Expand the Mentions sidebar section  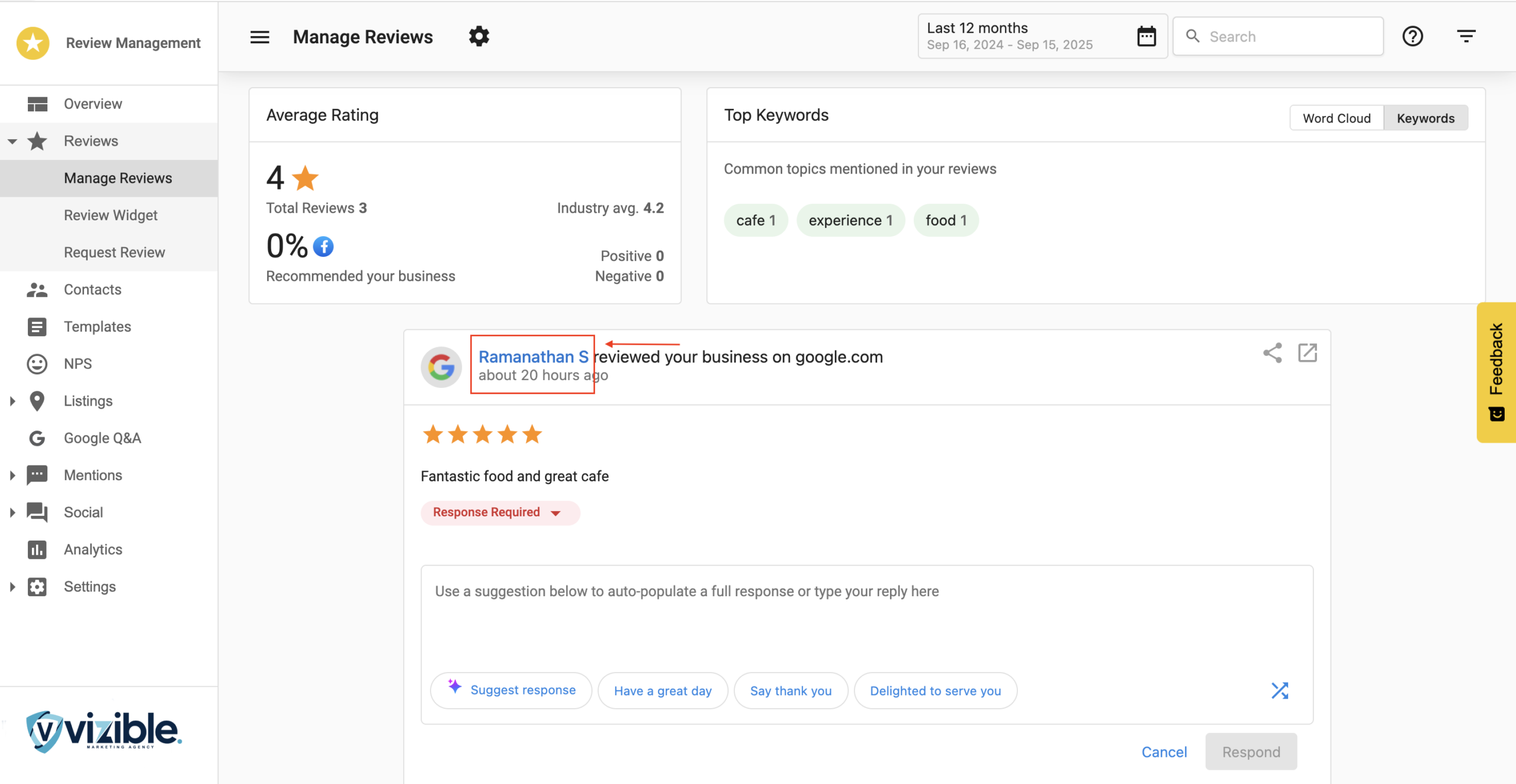12,475
